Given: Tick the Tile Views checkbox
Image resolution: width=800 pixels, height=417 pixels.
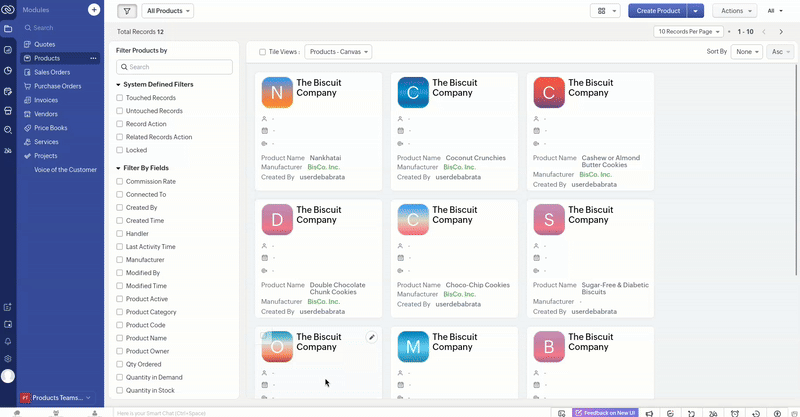Looking at the screenshot, I should 262,51.
